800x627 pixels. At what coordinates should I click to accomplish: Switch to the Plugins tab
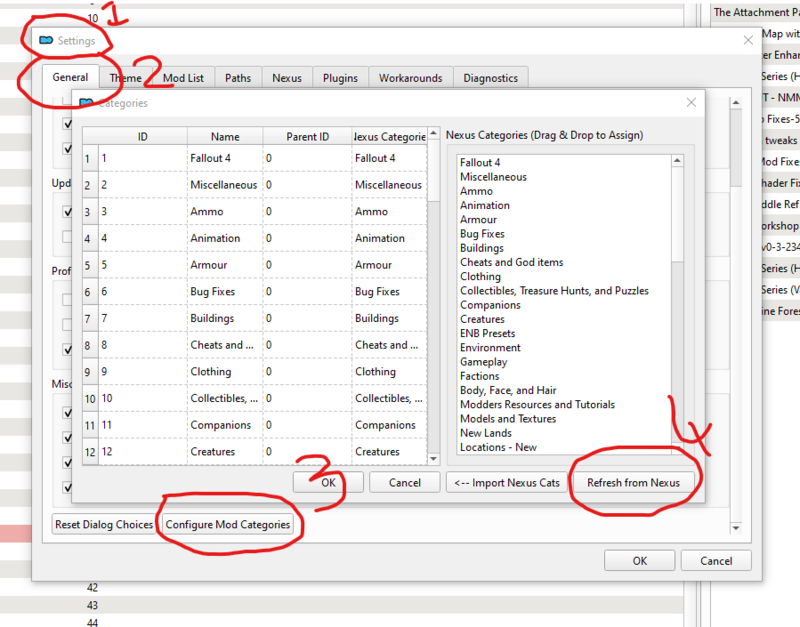coord(340,78)
